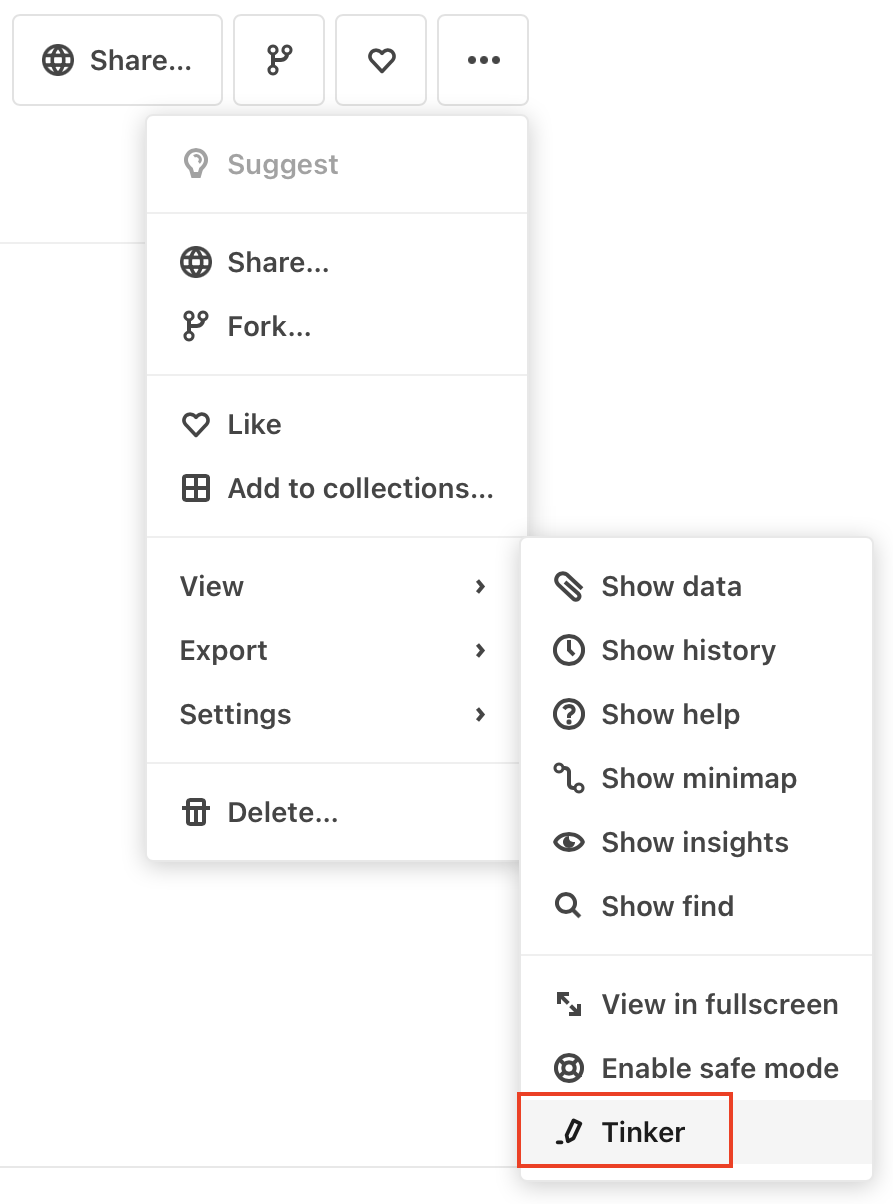This screenshot has width=893, height=1204.
Task: Click the heart Like icon
Action: 380,60
